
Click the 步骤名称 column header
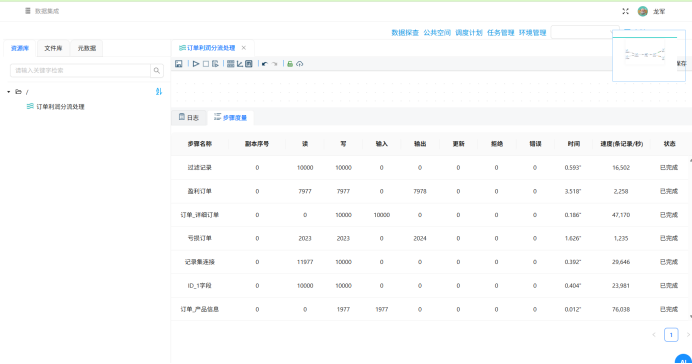click(199, 144)
